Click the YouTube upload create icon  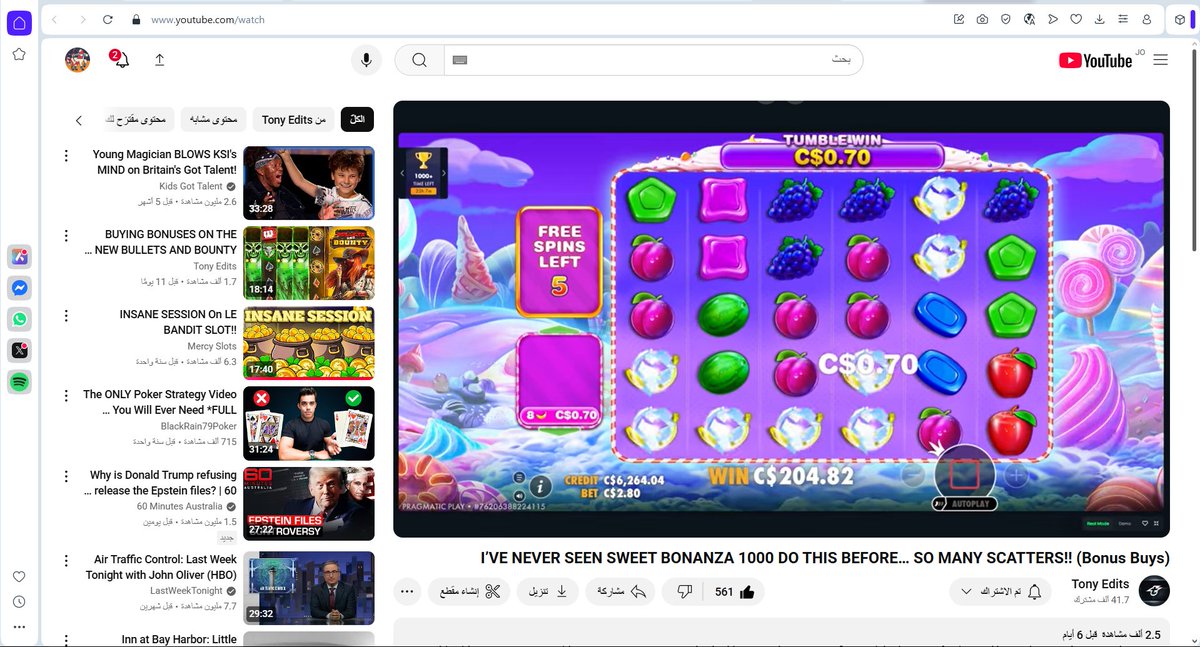[160, 60]
